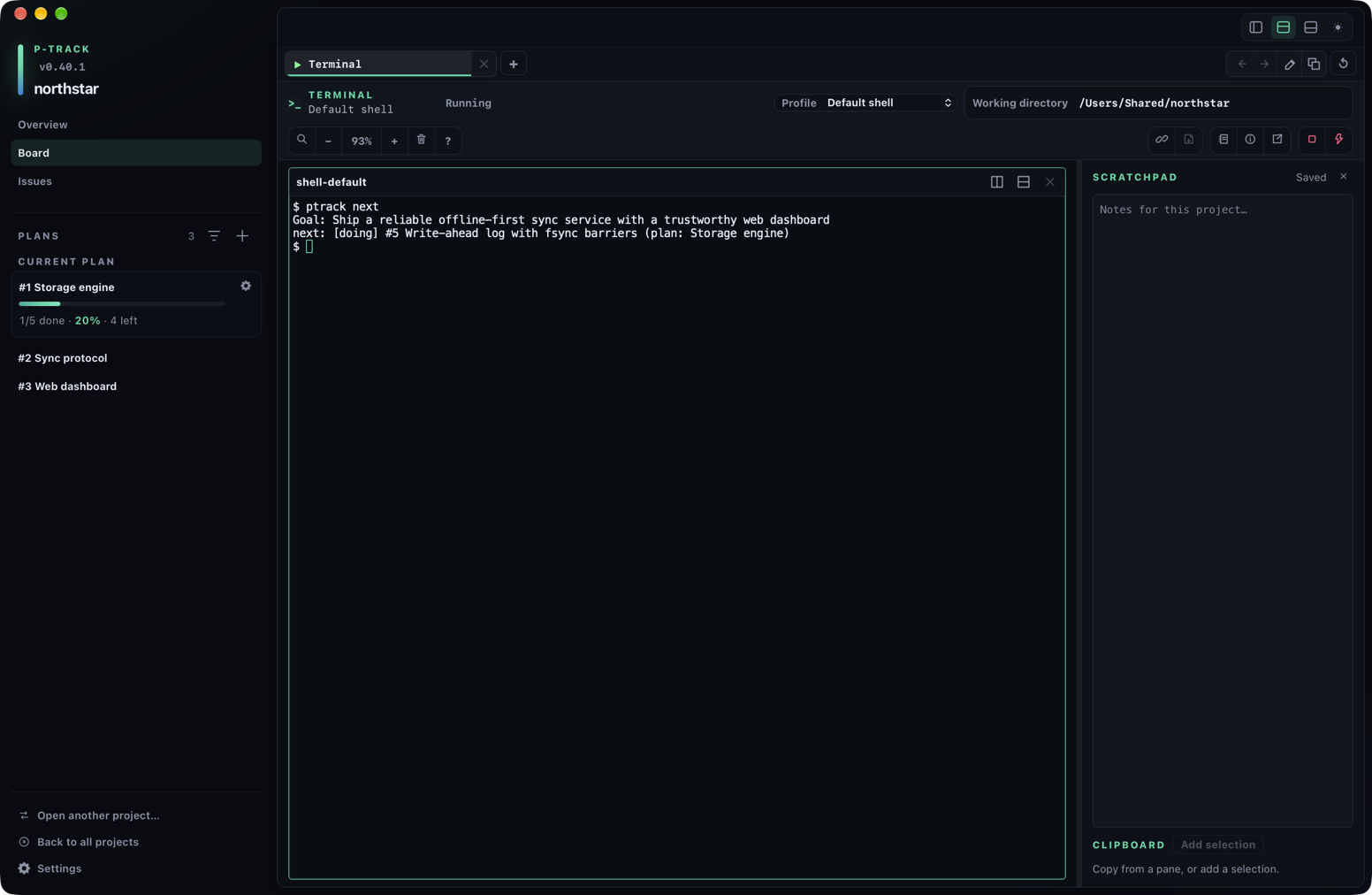1372x895 pixels.
Task: Toggle light theme with the sun icon
Action: pyautogui.click(x=1338, y=27)
